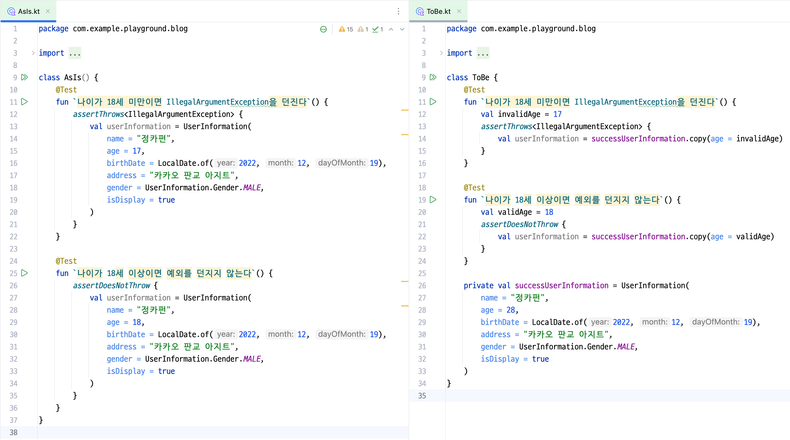Click 'private val successUserInformation' declaration
Screen dimensions: 790x440
tap(536, 285)
